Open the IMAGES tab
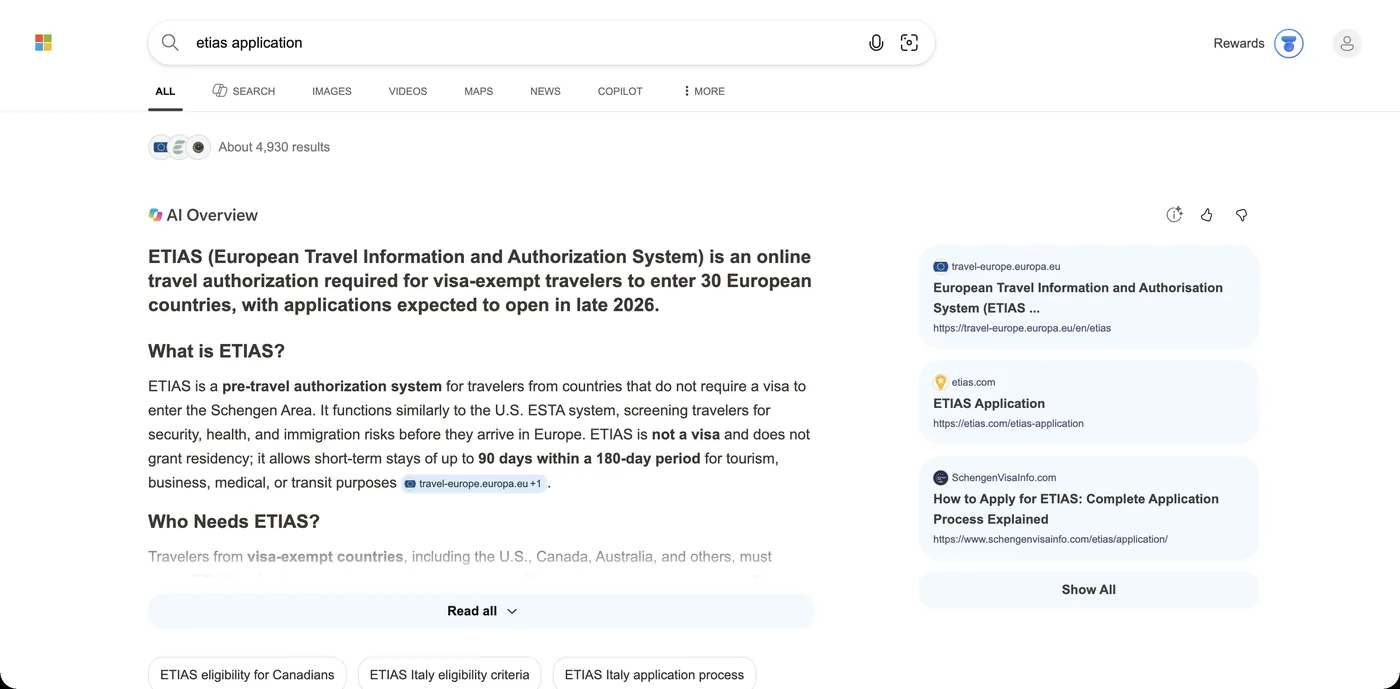 (x=332, y=91)
